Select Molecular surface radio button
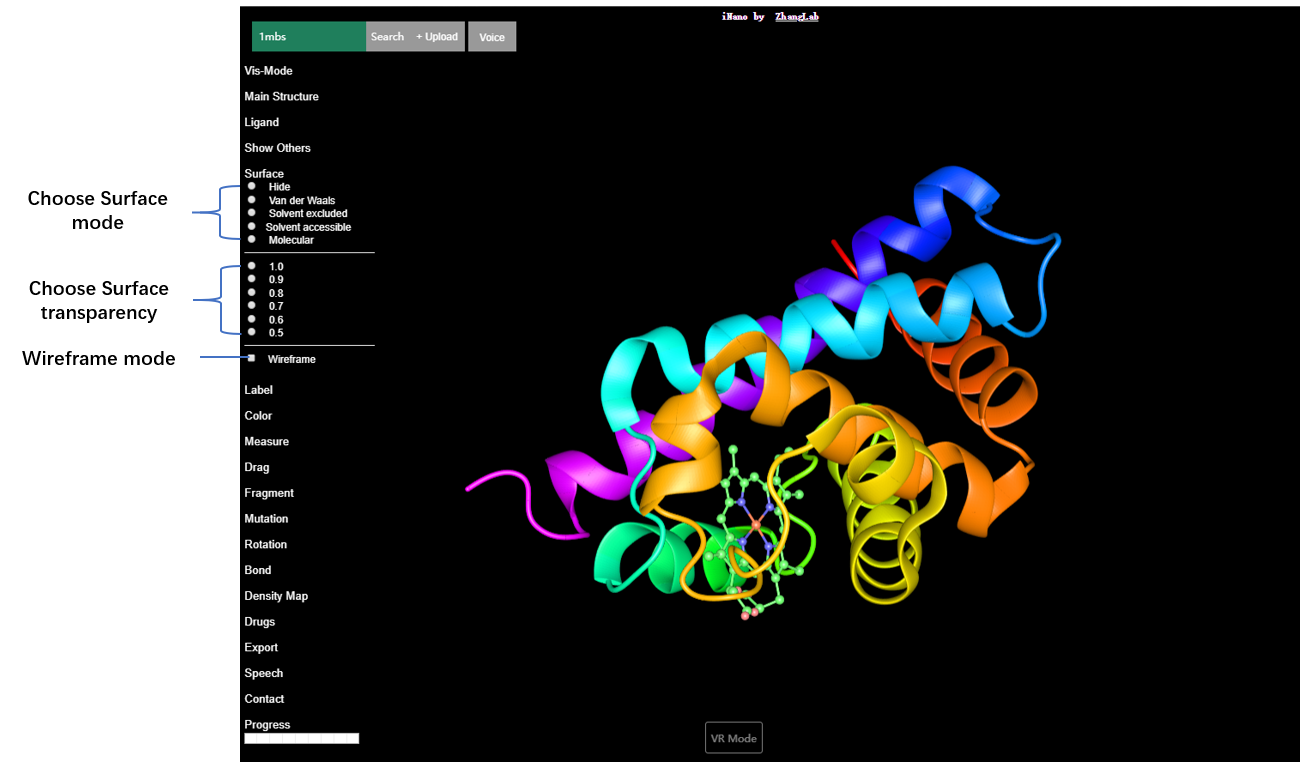The image size is (1305, 767). coord(252,239)
